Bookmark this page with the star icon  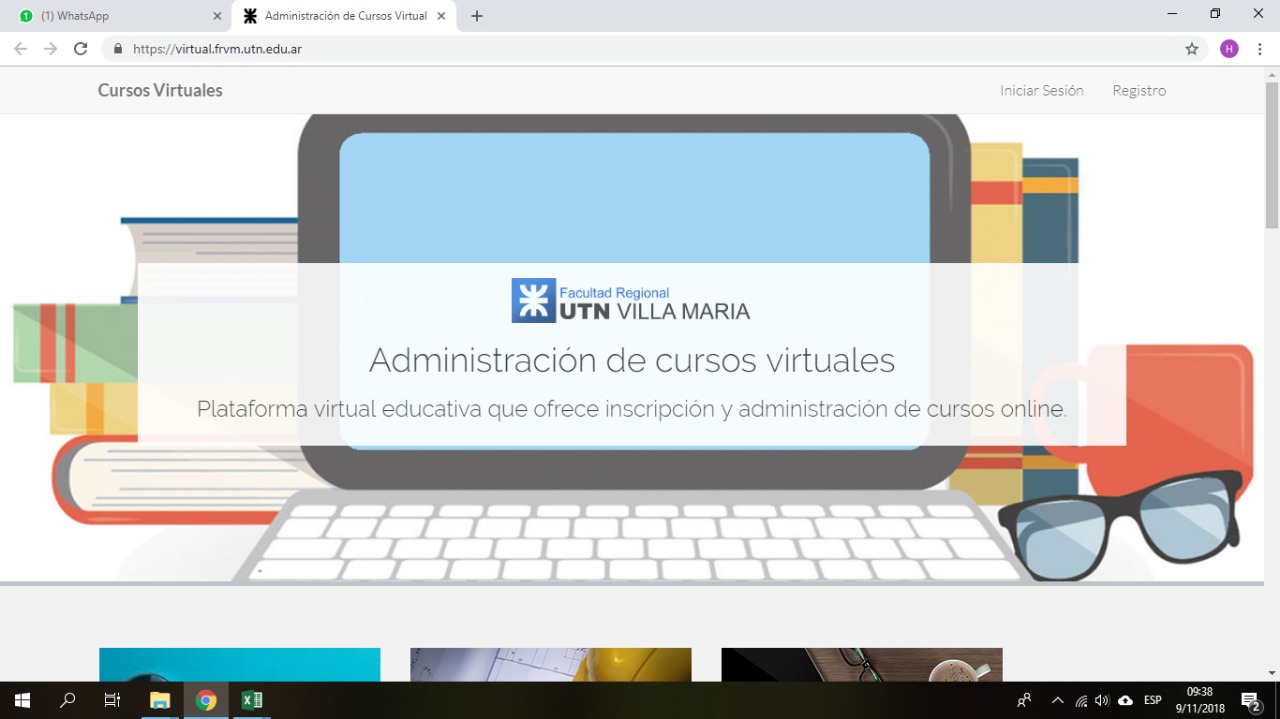(x=1192, y=49)
